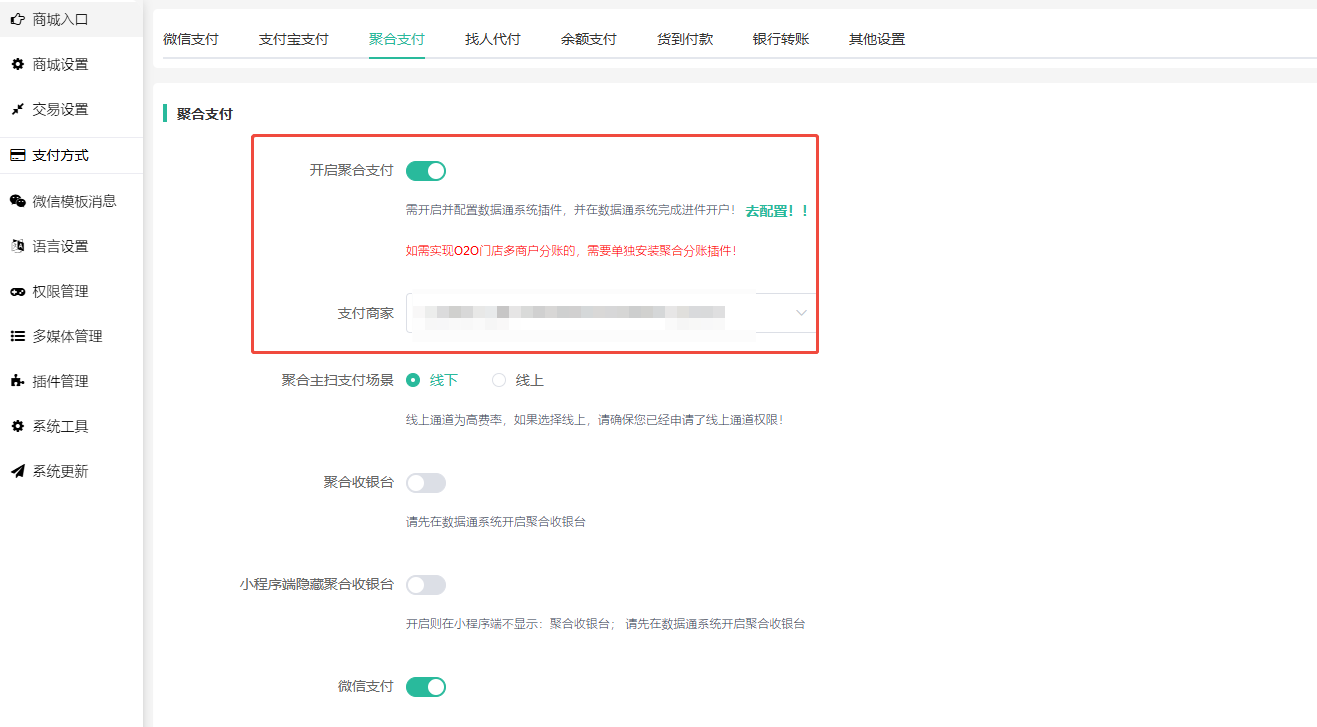Turn on 小程序端隐藏聚合收银台 toggle
This screenshot has width=1317, height=727.
click(425, 585)
